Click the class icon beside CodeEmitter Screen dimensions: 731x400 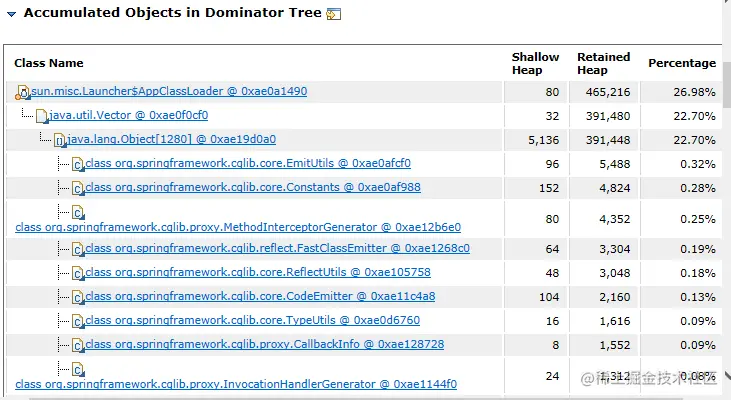(x=78, y=297)
